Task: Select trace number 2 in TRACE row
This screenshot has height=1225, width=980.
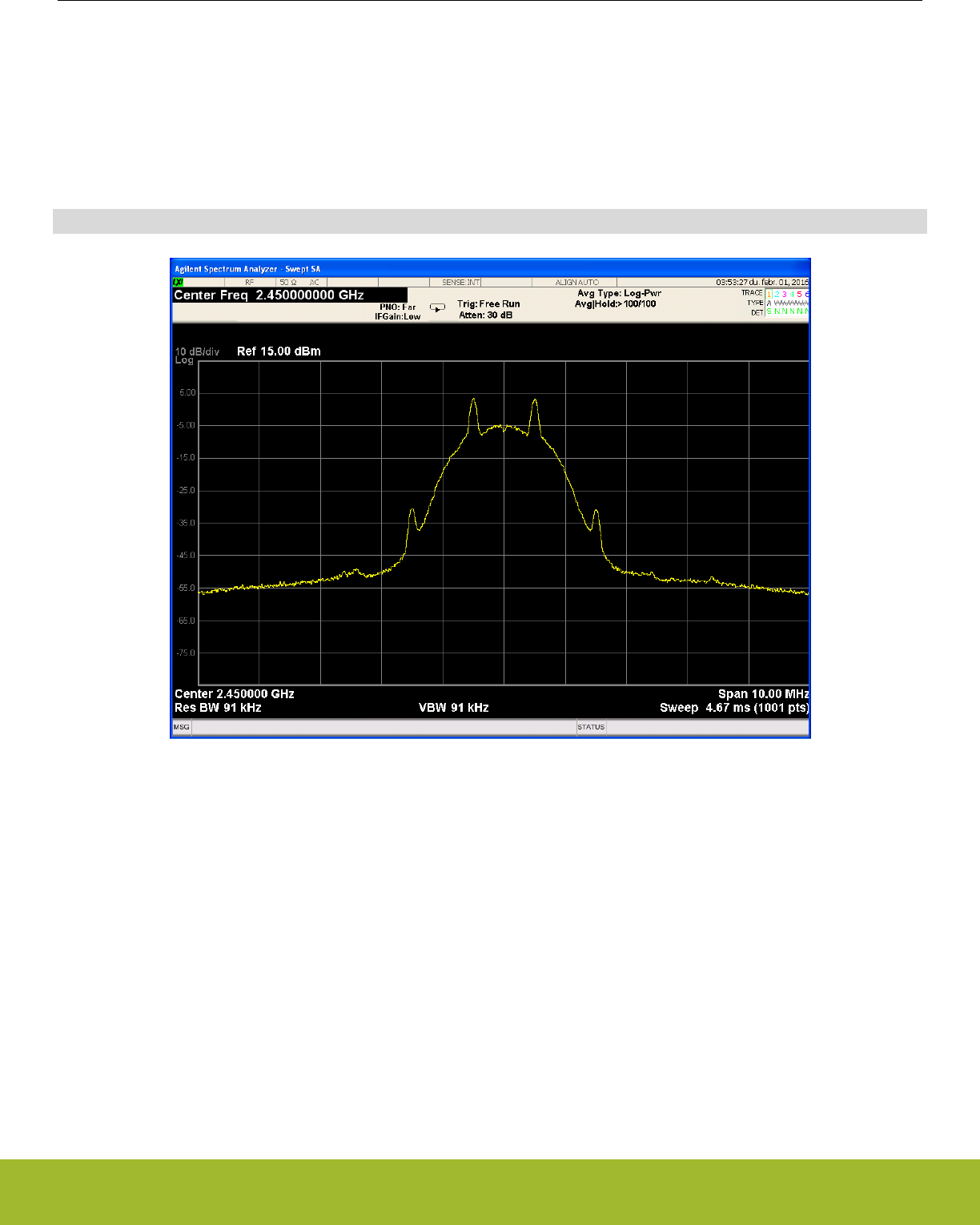Action: pyautogui.click(x=777, y=294)
